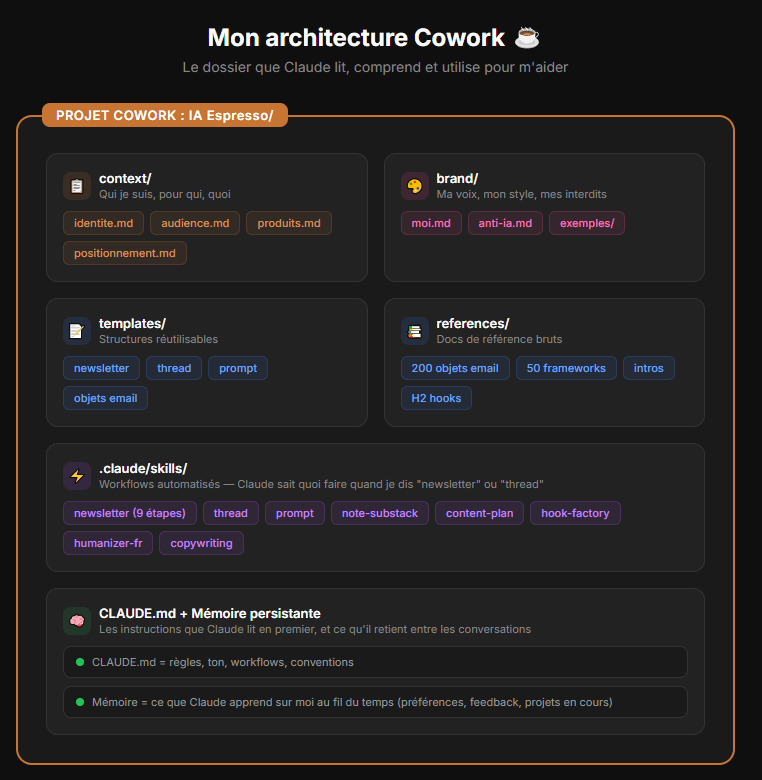
Task: Click the books icon beside references/
Action: point(414,331)
